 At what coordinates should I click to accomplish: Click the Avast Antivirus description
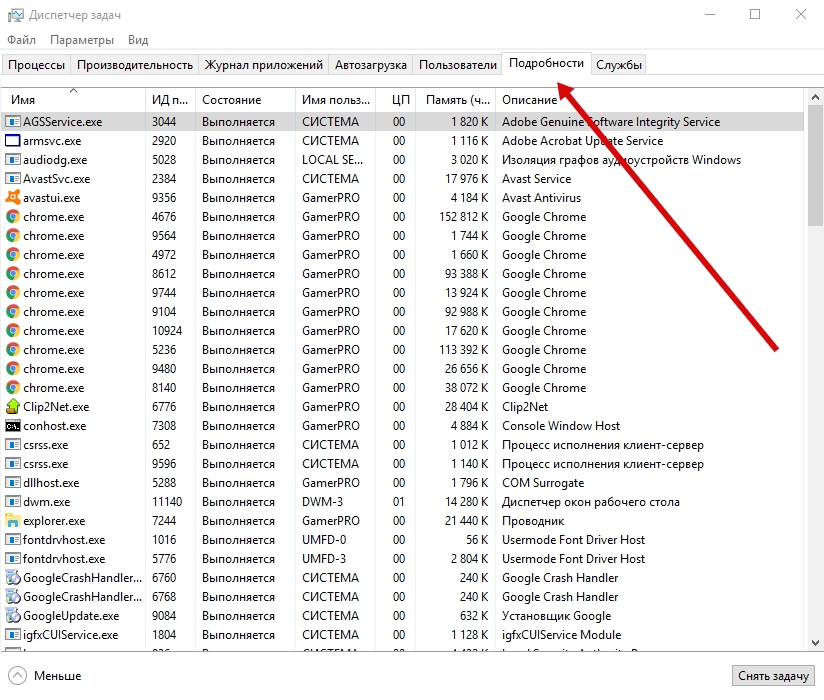click(x=541, y=198)
